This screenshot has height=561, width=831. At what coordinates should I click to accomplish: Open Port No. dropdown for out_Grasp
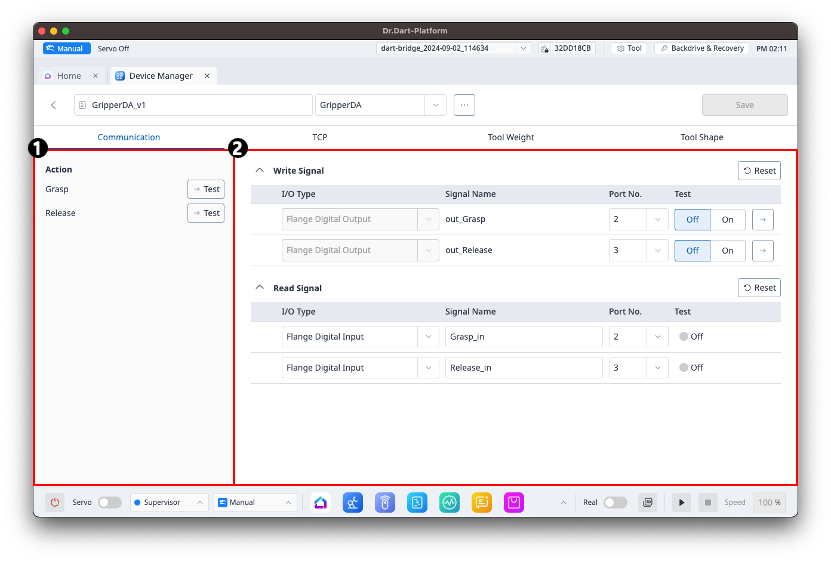(x=637, y=220)
